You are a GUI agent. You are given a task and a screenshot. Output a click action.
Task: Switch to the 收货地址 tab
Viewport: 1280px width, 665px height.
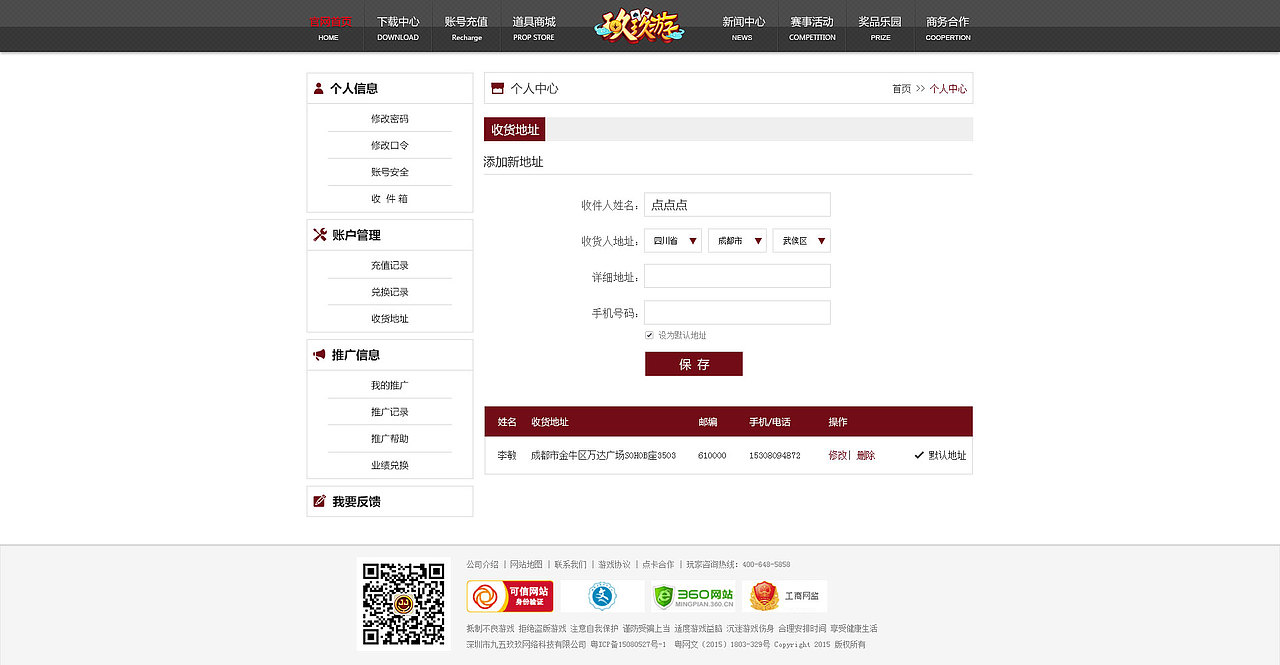coord(514,129)
